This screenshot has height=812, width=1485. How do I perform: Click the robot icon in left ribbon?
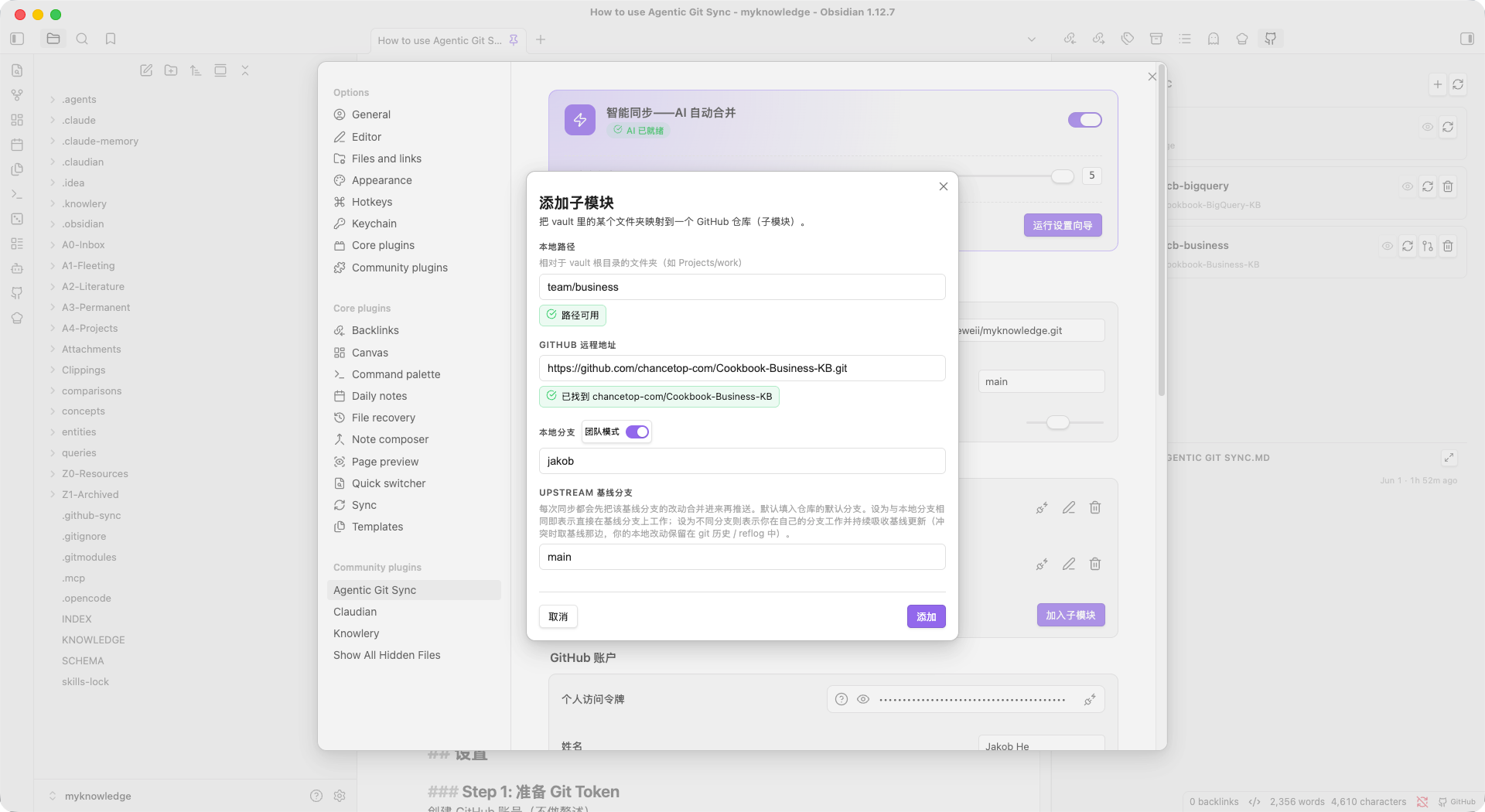coord(17,268)
